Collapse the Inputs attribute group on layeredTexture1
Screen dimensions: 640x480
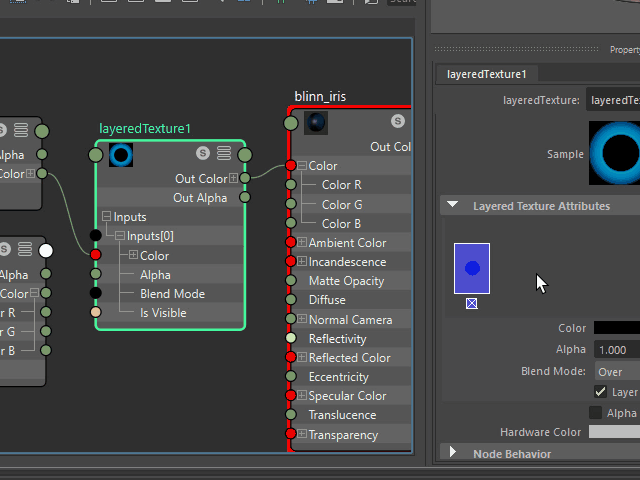click(x=107, y=217)
